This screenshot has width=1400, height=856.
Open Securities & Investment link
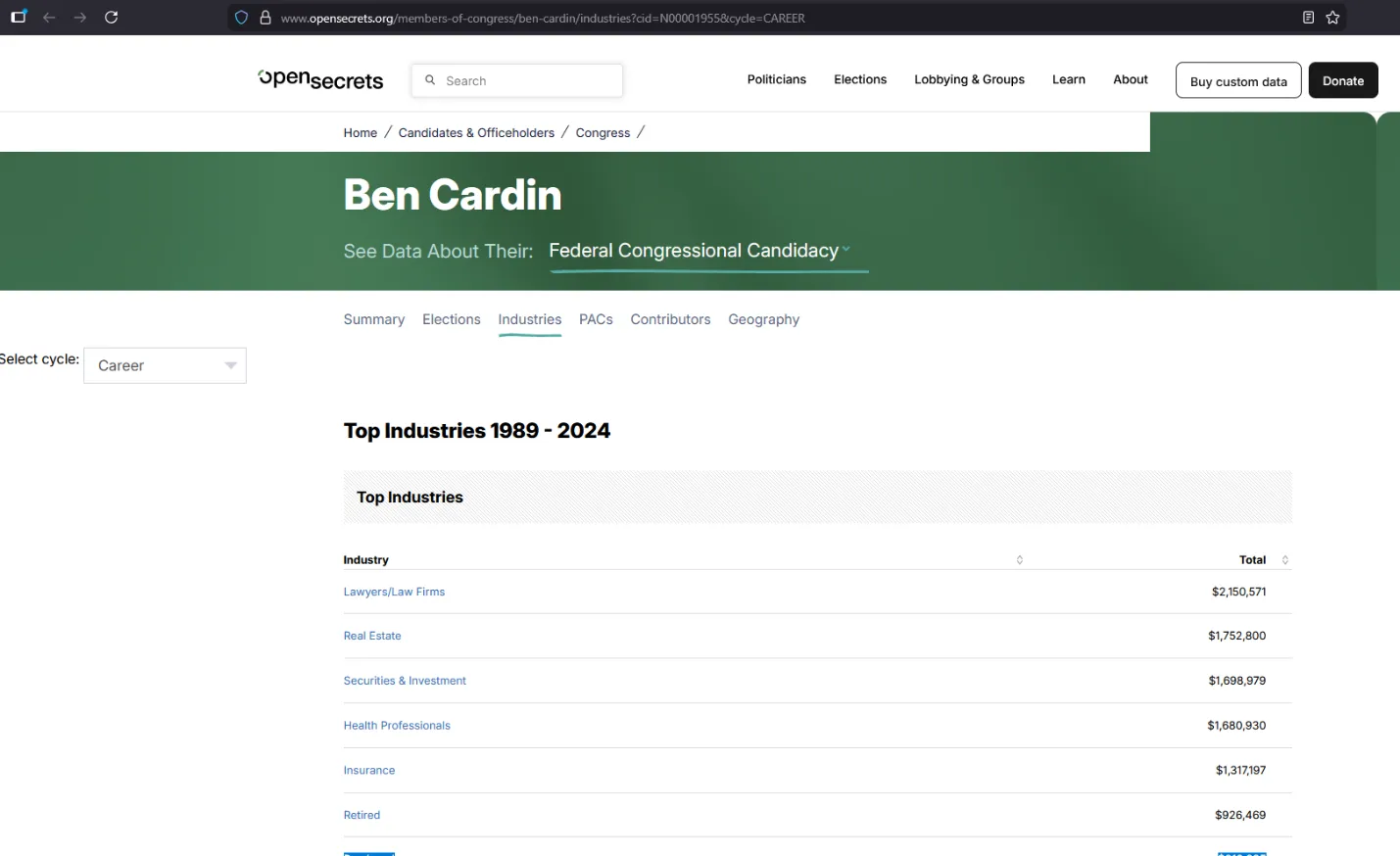click(405, 681)
